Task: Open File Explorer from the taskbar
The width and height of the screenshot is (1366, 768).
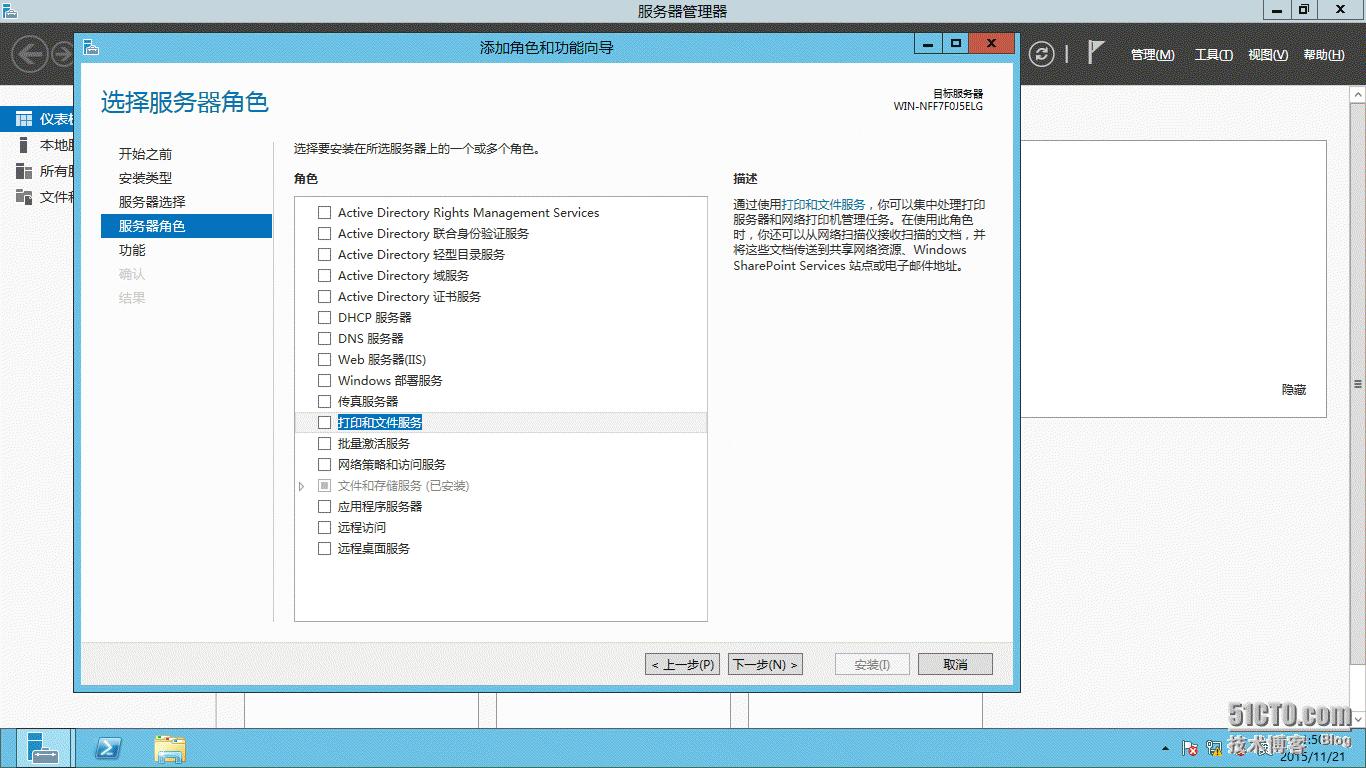Action: 170,749
